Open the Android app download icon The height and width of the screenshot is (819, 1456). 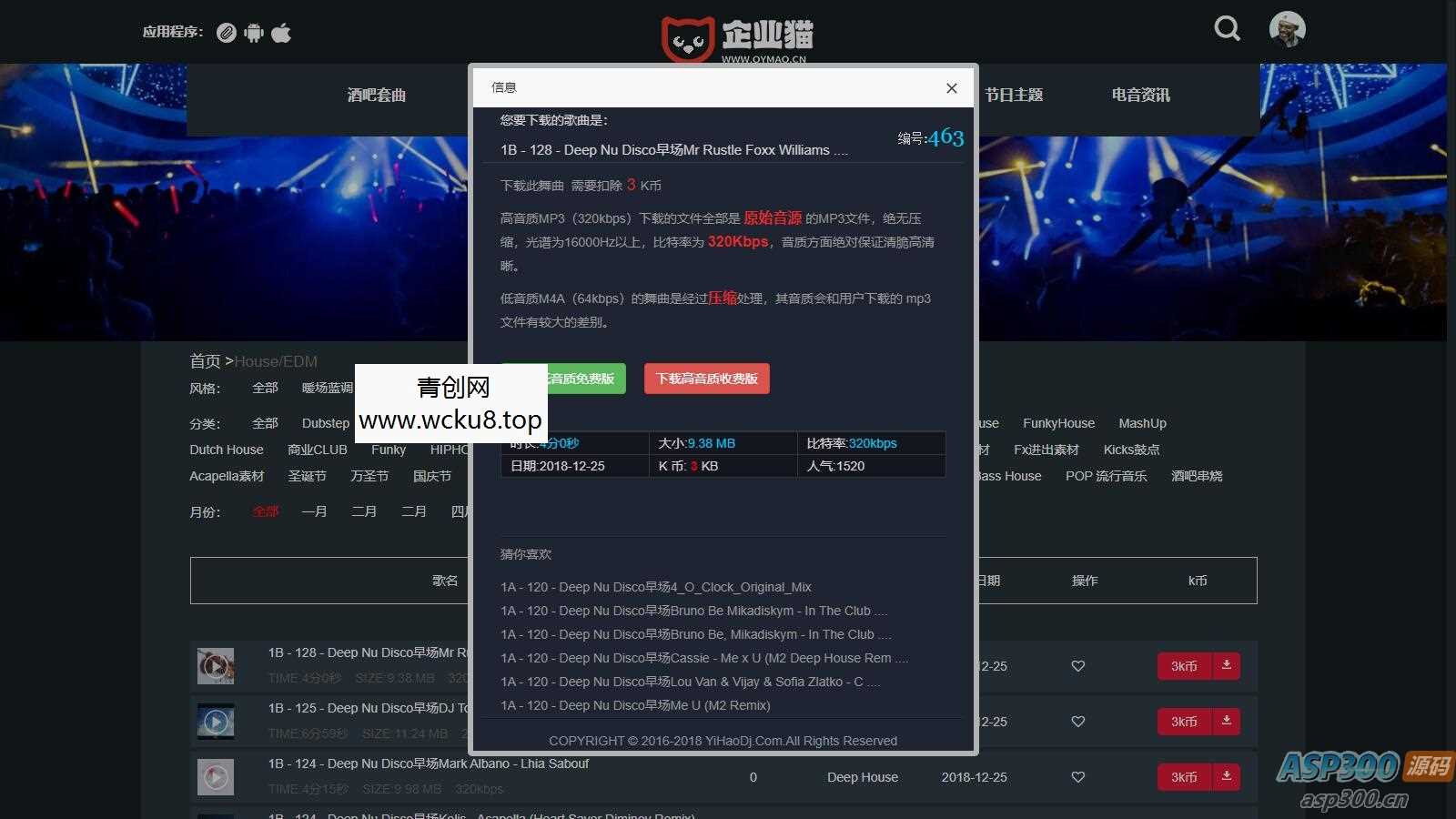[254, 33]
